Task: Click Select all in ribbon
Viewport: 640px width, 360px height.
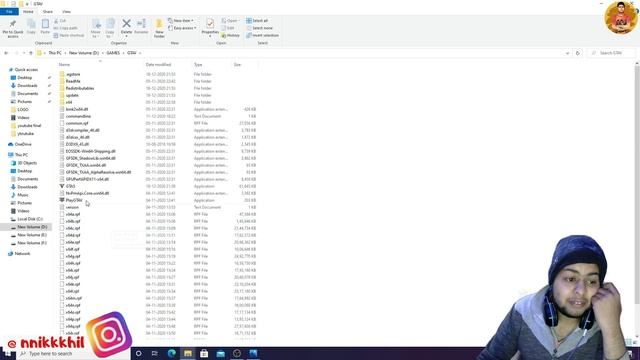Action: [257, 20]
